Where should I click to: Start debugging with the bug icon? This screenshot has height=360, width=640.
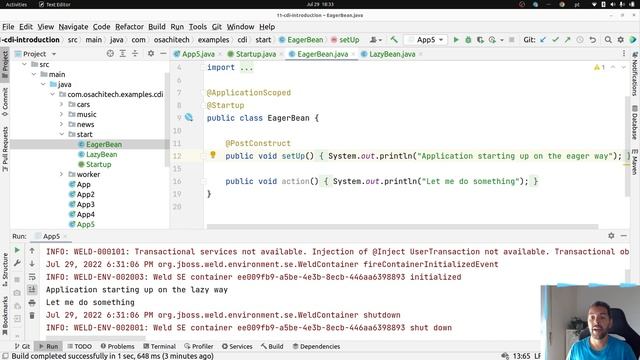click(x=468, y=40)
